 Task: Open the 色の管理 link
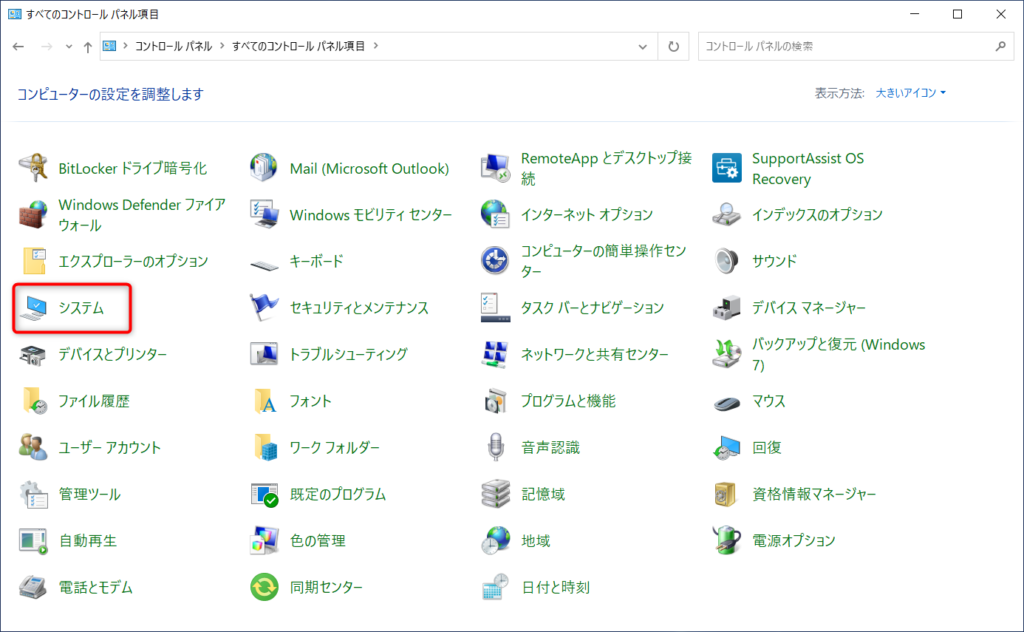point(317,541)
